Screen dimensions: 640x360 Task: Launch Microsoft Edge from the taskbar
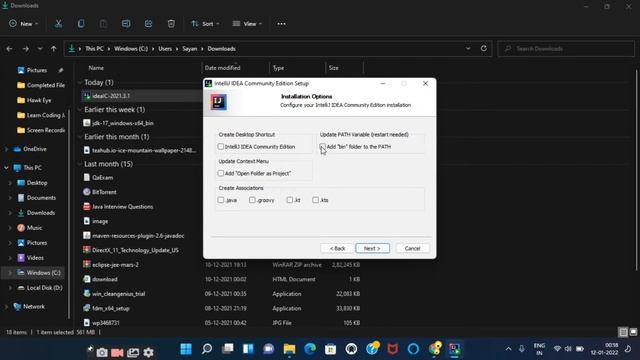coord(310,349)
